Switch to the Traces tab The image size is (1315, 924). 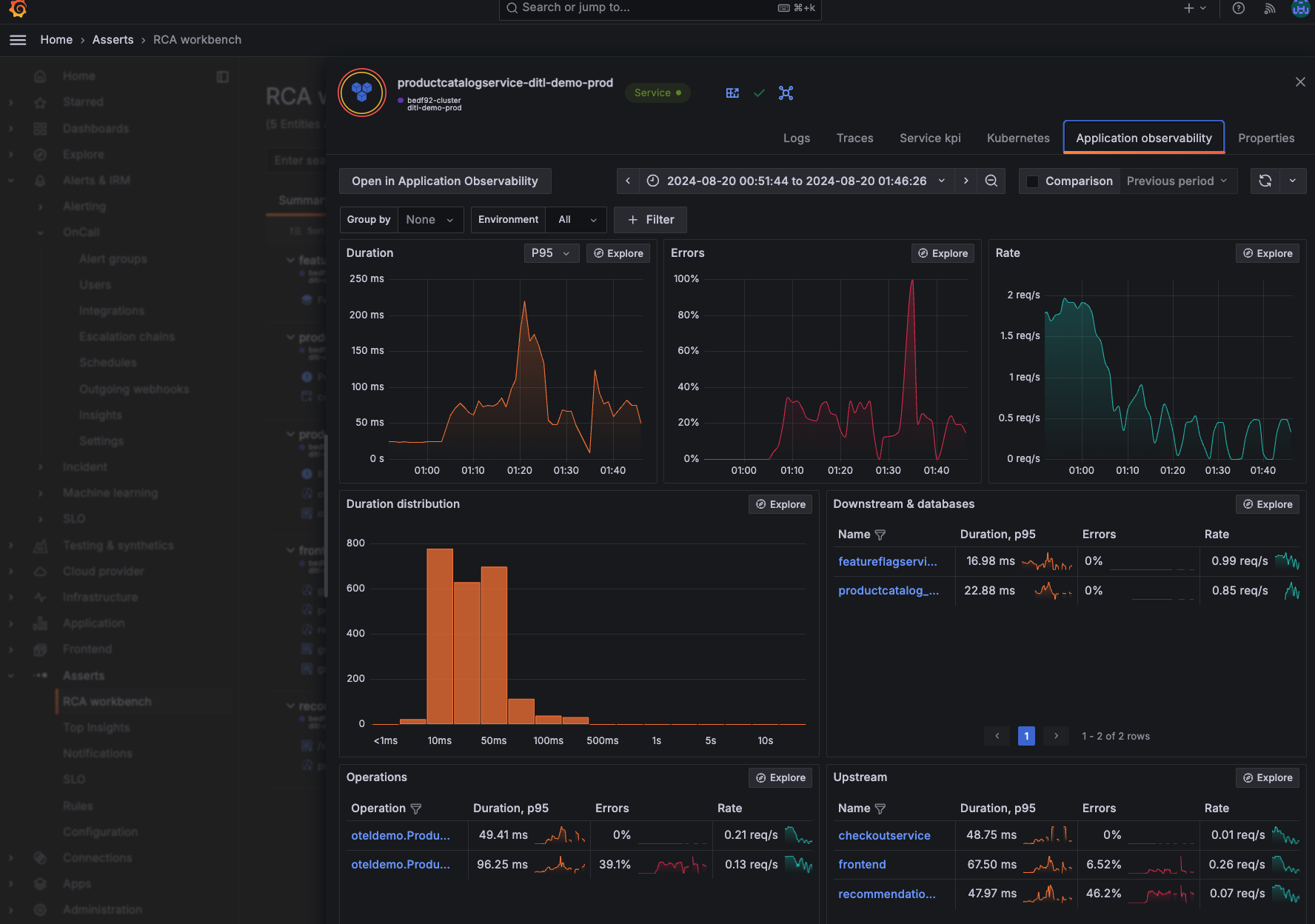(854, 138)
